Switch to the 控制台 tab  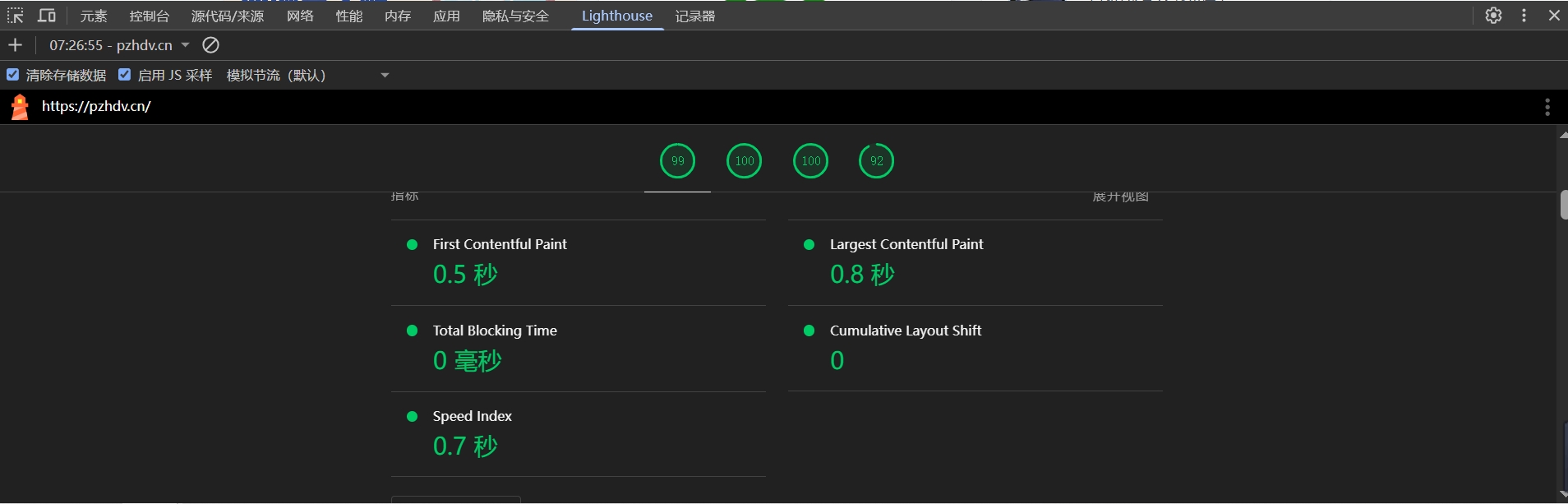coord(149,16)
